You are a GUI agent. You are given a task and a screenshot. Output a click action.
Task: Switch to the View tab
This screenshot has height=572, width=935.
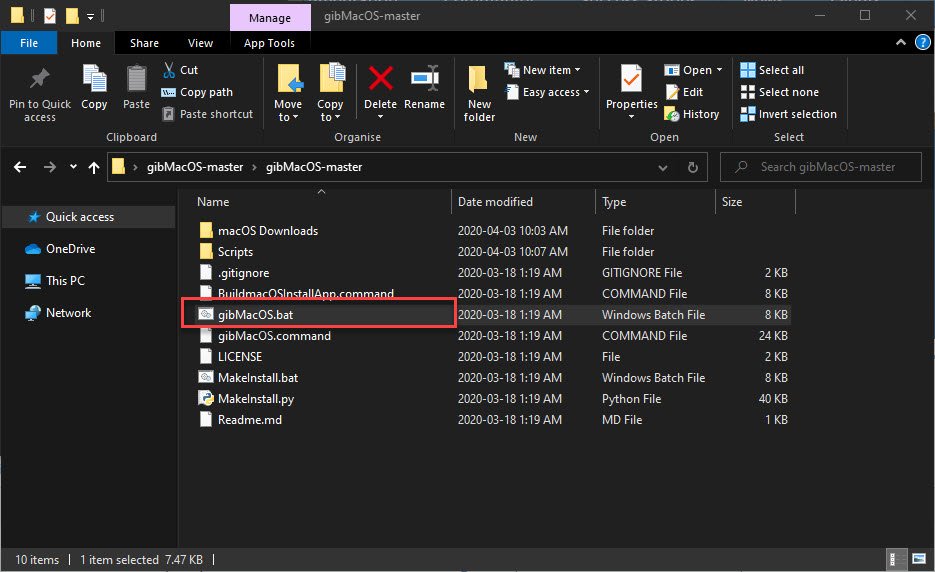pos(200,43)
